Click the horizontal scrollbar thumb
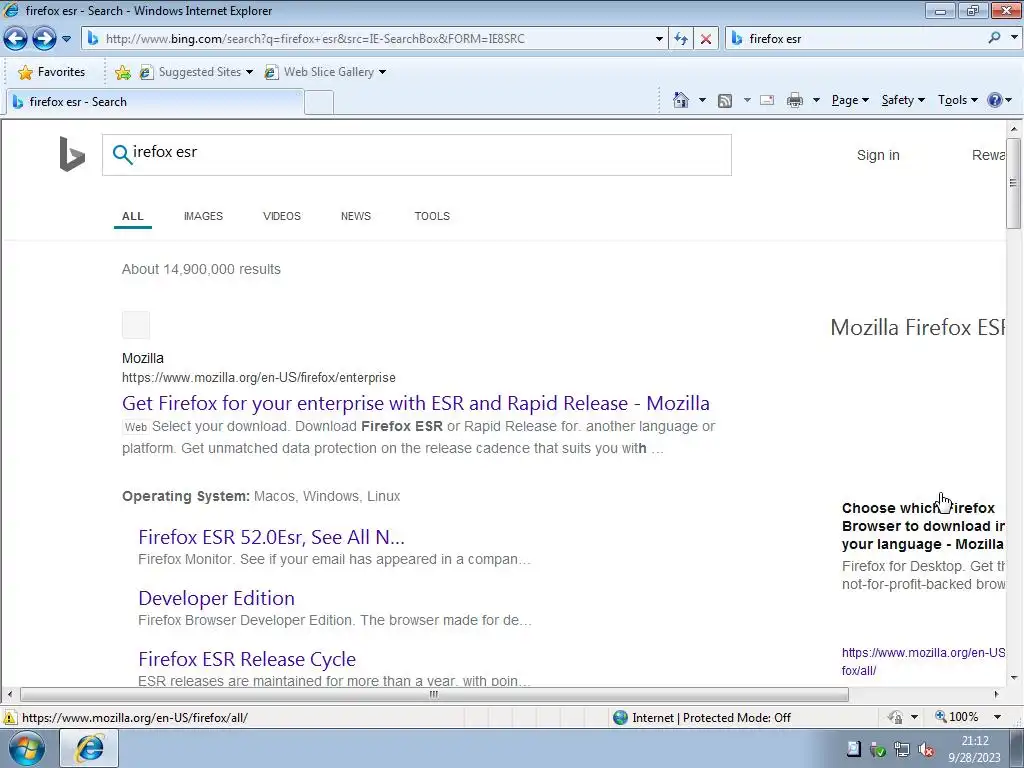Image resolution: width=1024 pixels, height=768 pixels. point(434,694)
